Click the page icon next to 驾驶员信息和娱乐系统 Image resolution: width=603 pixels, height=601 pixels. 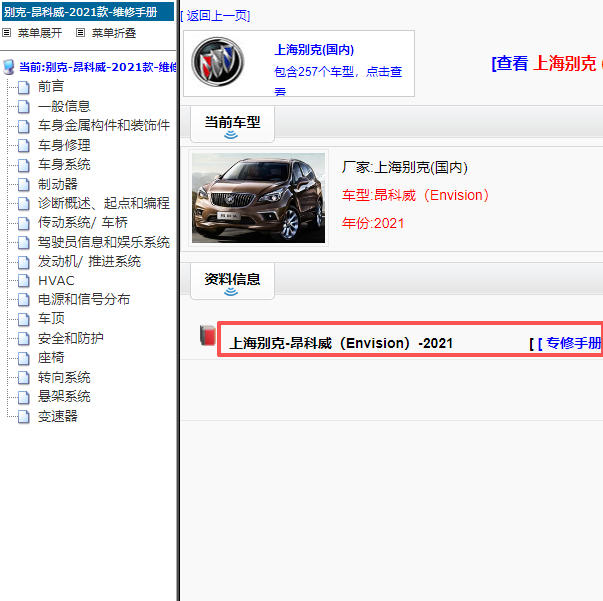click(x=23, y=242)
